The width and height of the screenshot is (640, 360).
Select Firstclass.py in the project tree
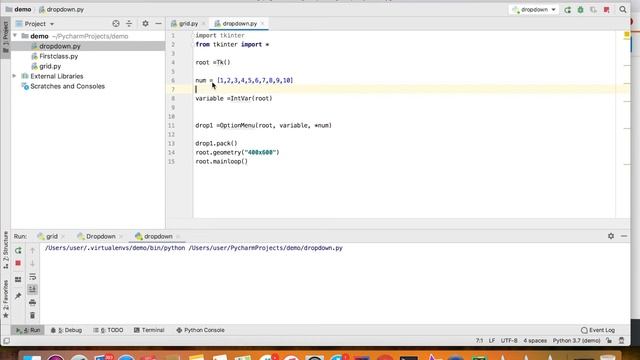point(58,56)
